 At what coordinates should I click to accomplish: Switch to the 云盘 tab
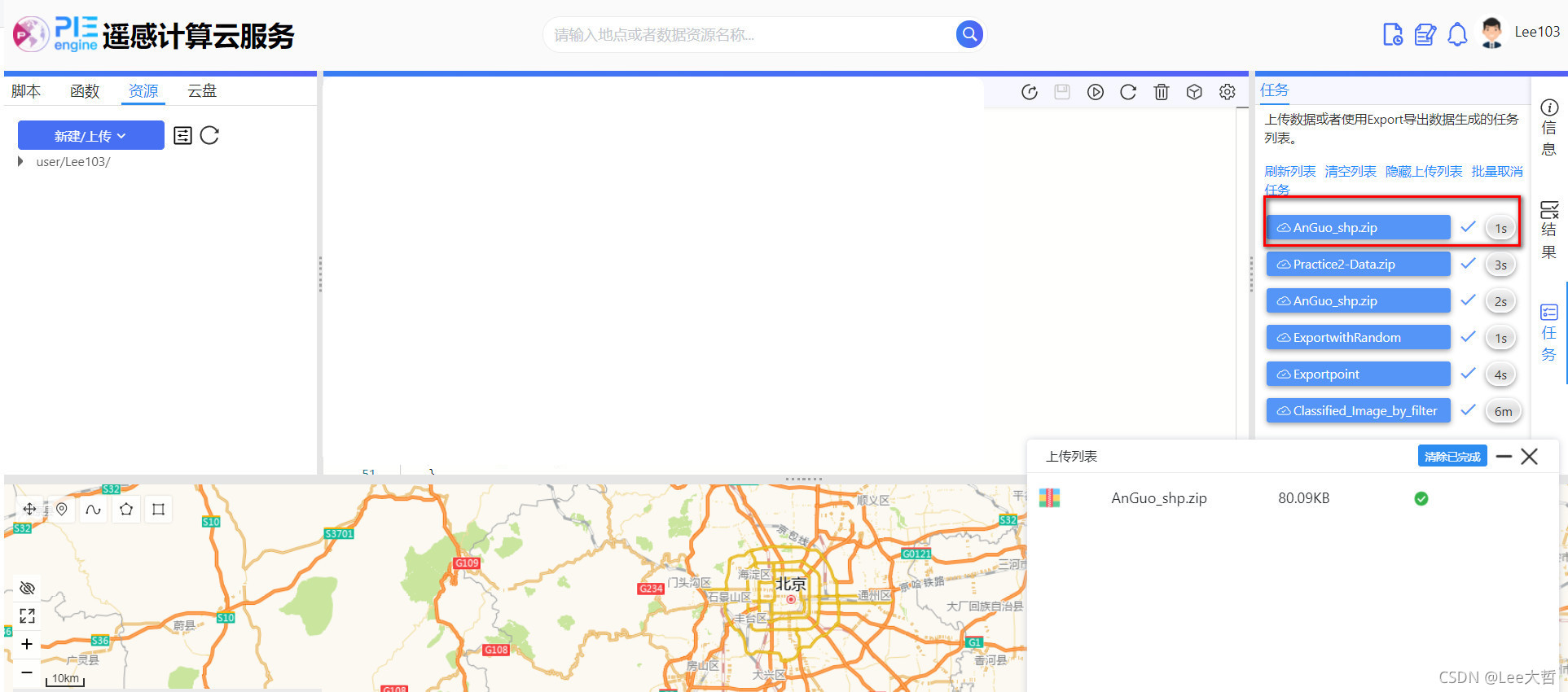(x=202, y=91)
